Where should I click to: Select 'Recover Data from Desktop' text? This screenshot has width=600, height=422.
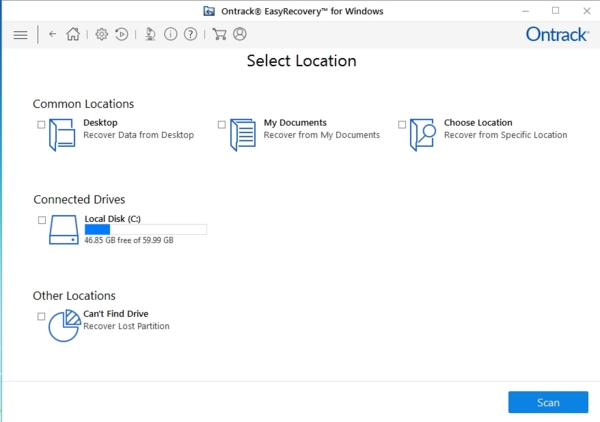tap(139, 135)
